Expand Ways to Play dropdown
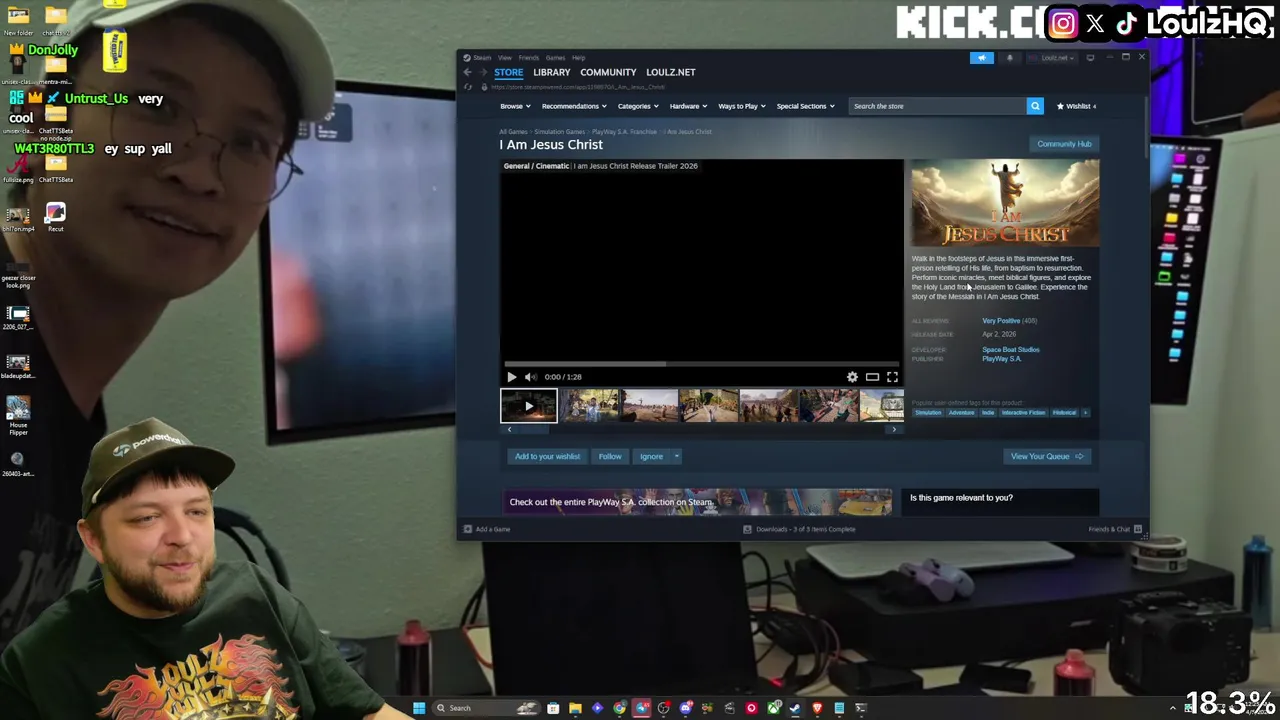 [x=741, y=106]
